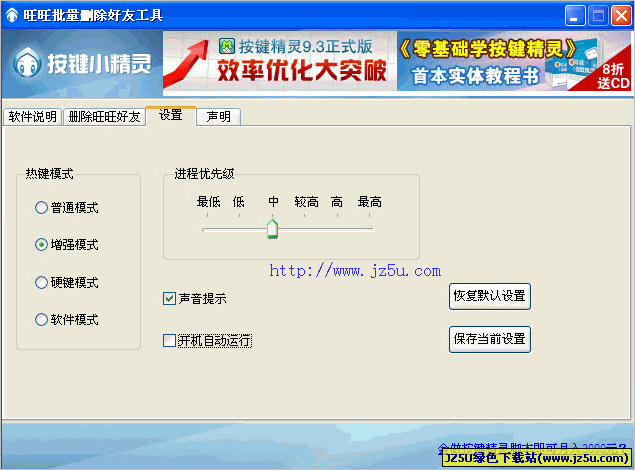Click 恢复默认设置 button
This screenshot has height=470, width=635.
click(x=489, y=297)
